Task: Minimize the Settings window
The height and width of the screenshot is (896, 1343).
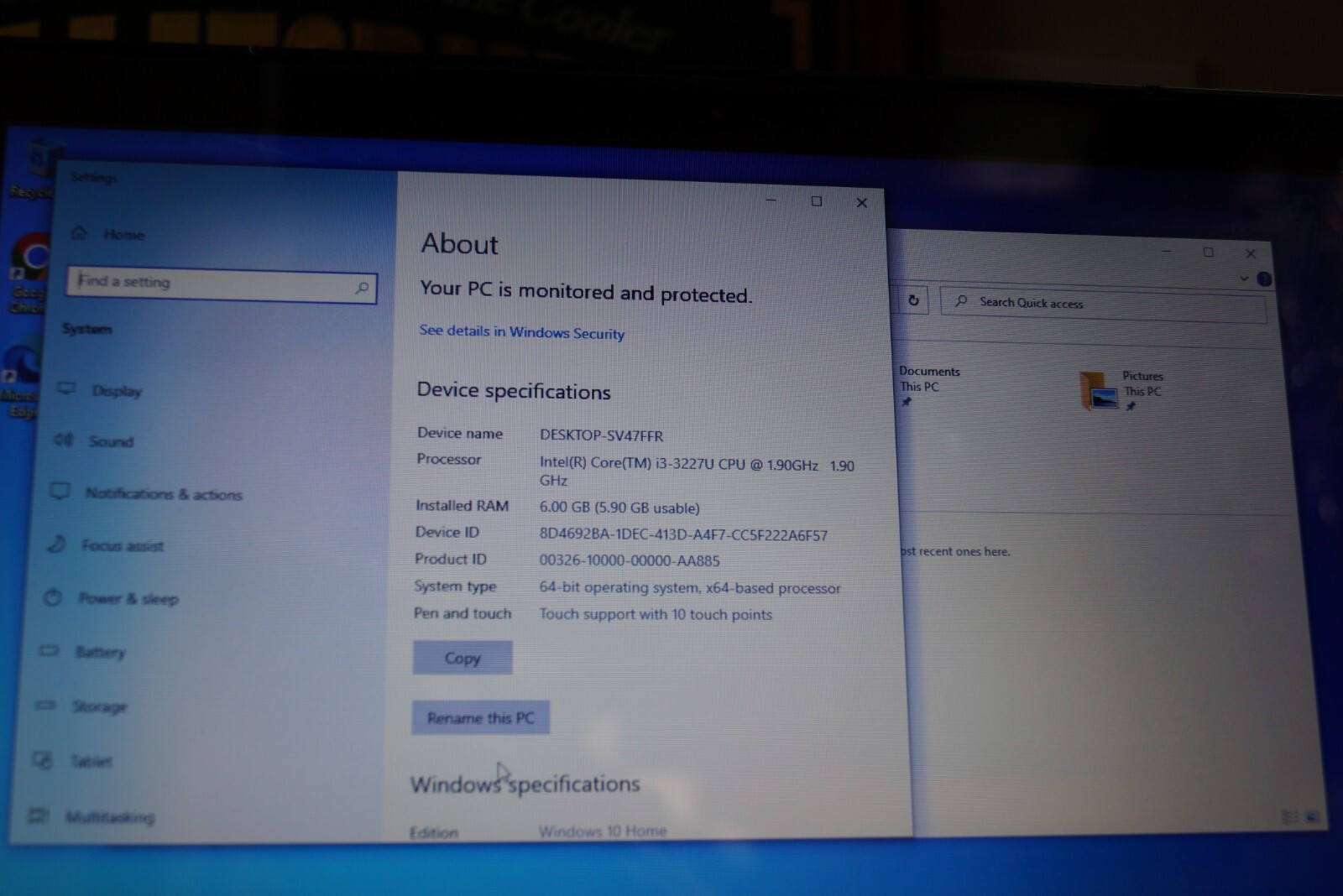Action: point(771,200)
